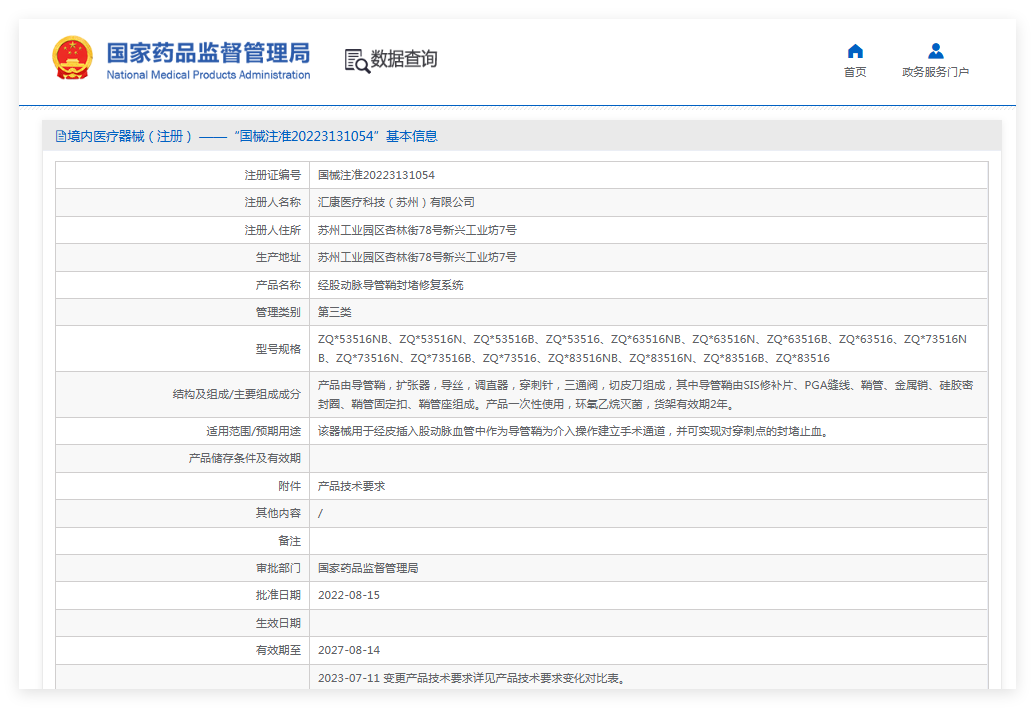Select product name 经股动脉导管鞘封堵修复系统
The image size is (1035, 708).
pos(391,285)
